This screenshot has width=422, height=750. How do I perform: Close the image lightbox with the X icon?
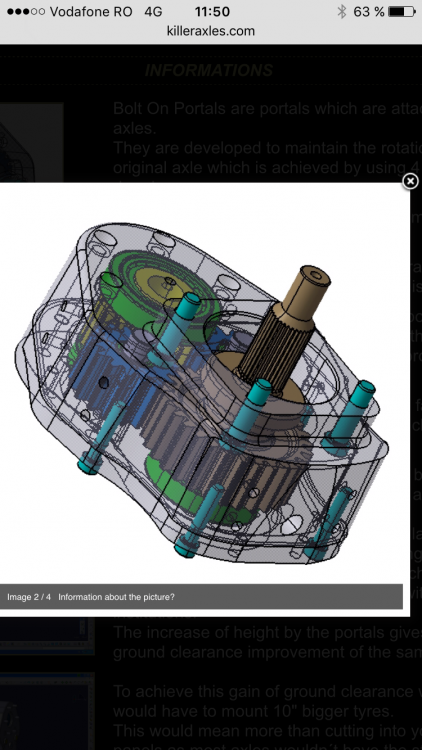[410, 181]
